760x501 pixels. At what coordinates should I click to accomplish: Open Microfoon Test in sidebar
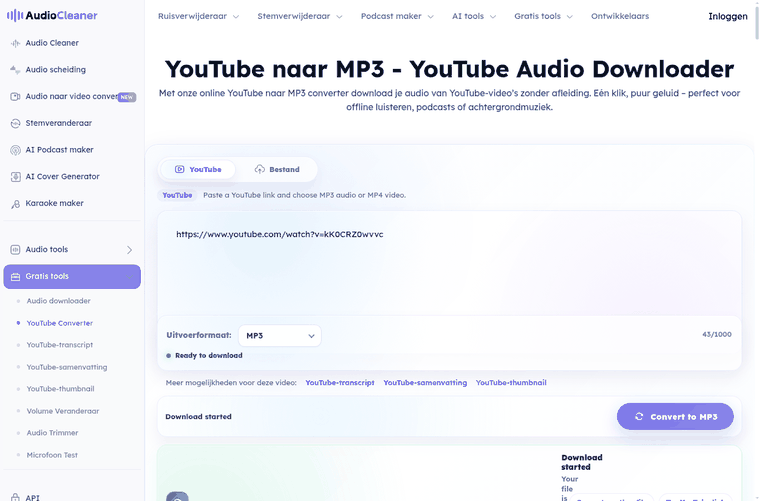click(x=52, y=455)
